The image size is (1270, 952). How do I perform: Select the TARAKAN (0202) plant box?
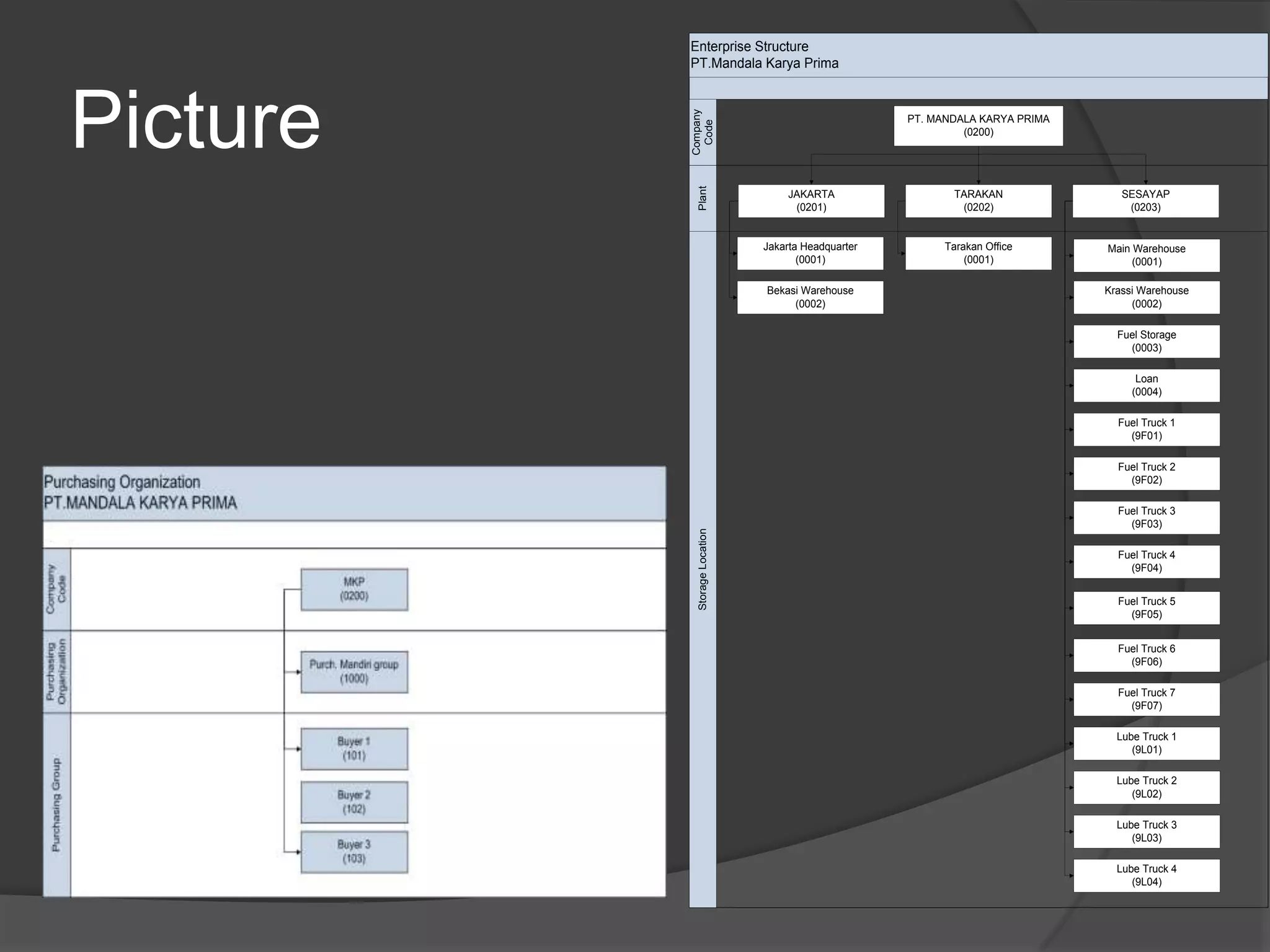[x=978, y=201]
